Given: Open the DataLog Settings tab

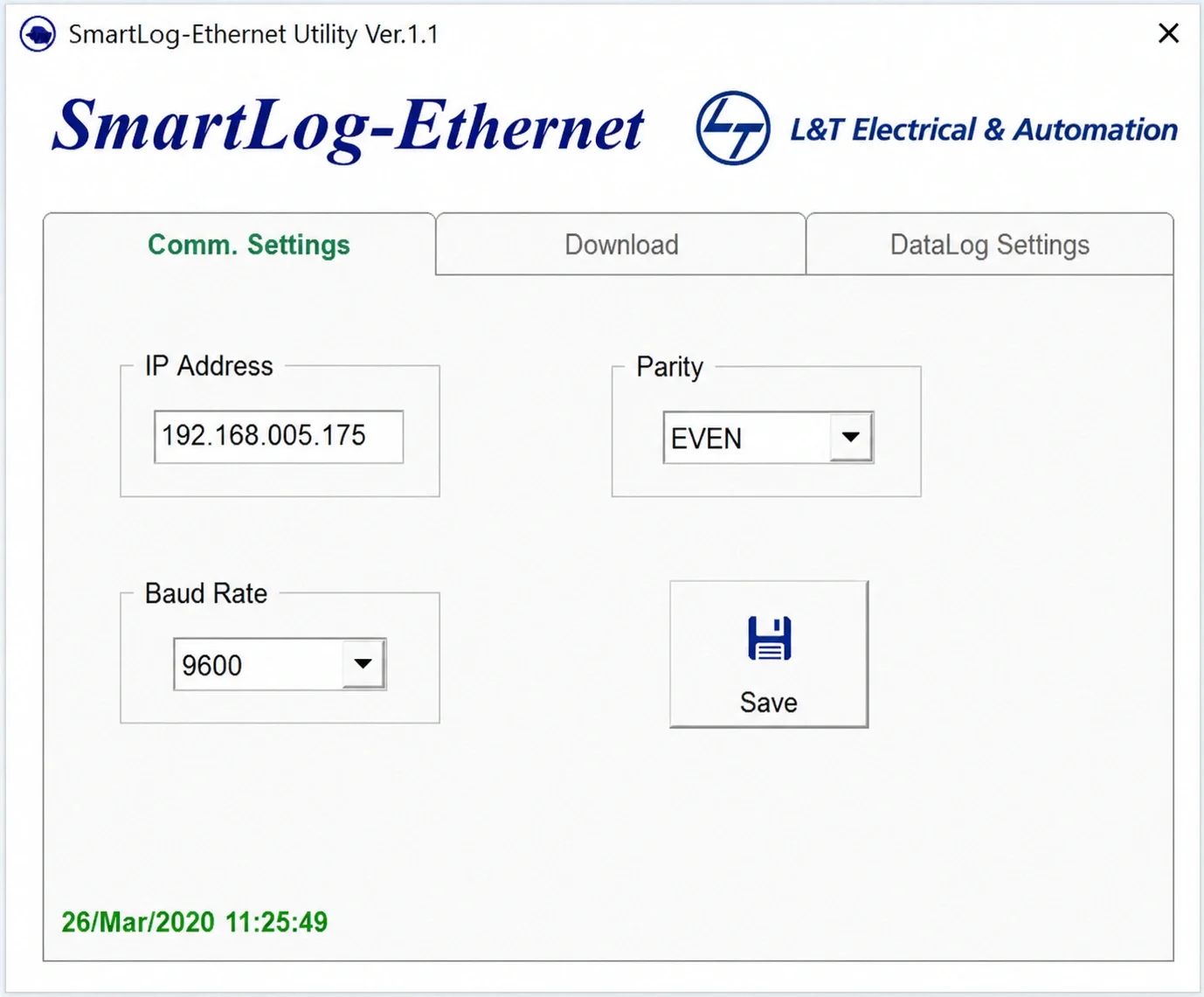Looking at the screenshot, I should [989, 245].
